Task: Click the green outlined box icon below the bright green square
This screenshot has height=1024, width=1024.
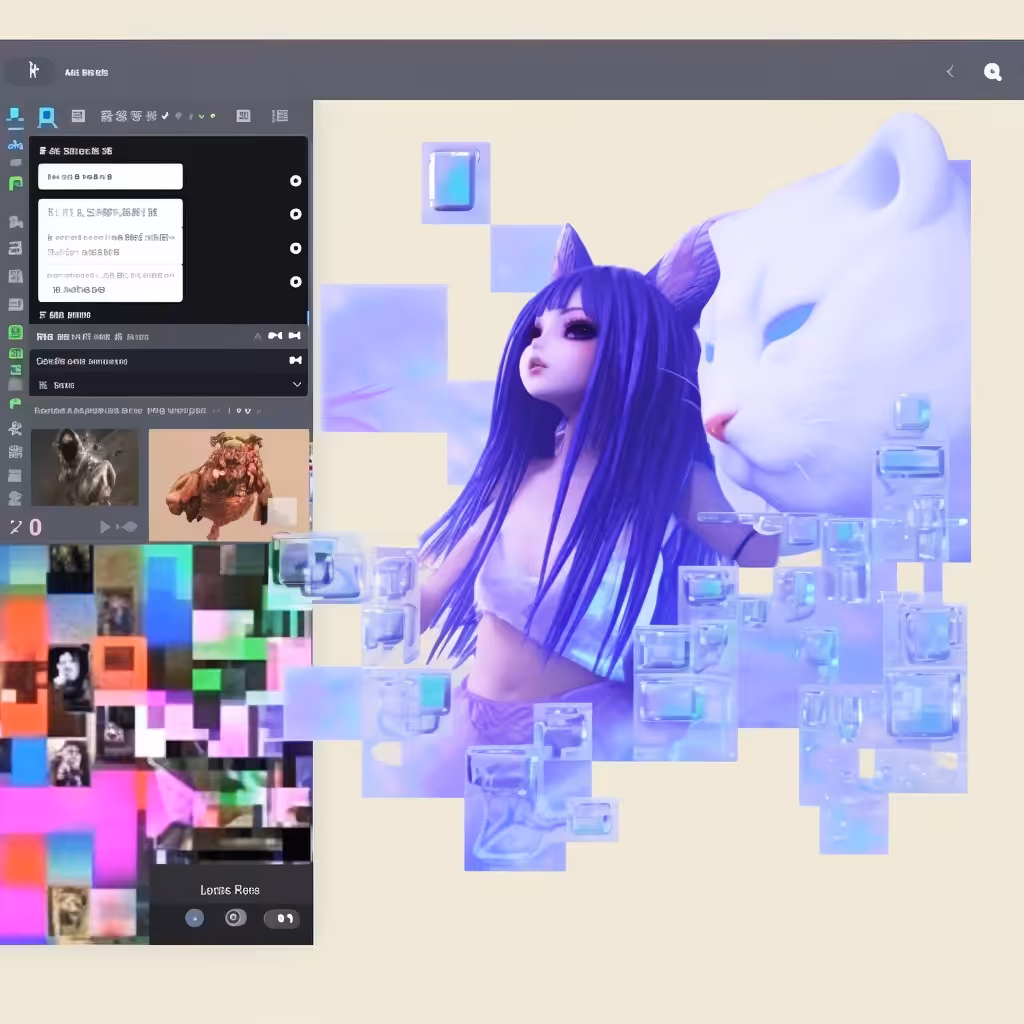Action: [16, 354]
